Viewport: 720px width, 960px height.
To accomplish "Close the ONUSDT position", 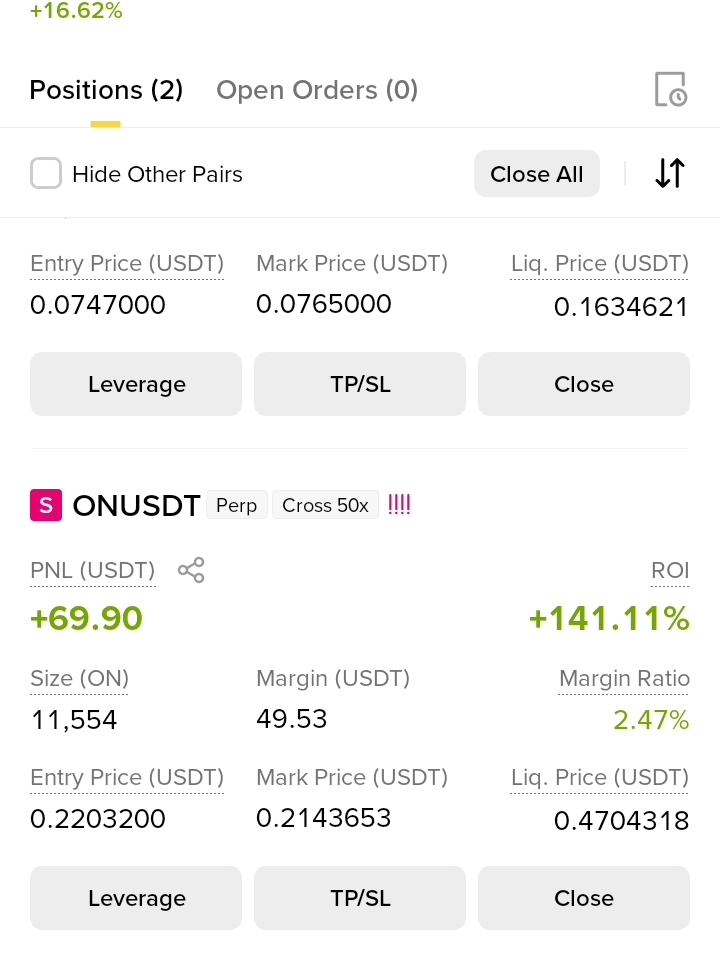I will coord(584,898).
